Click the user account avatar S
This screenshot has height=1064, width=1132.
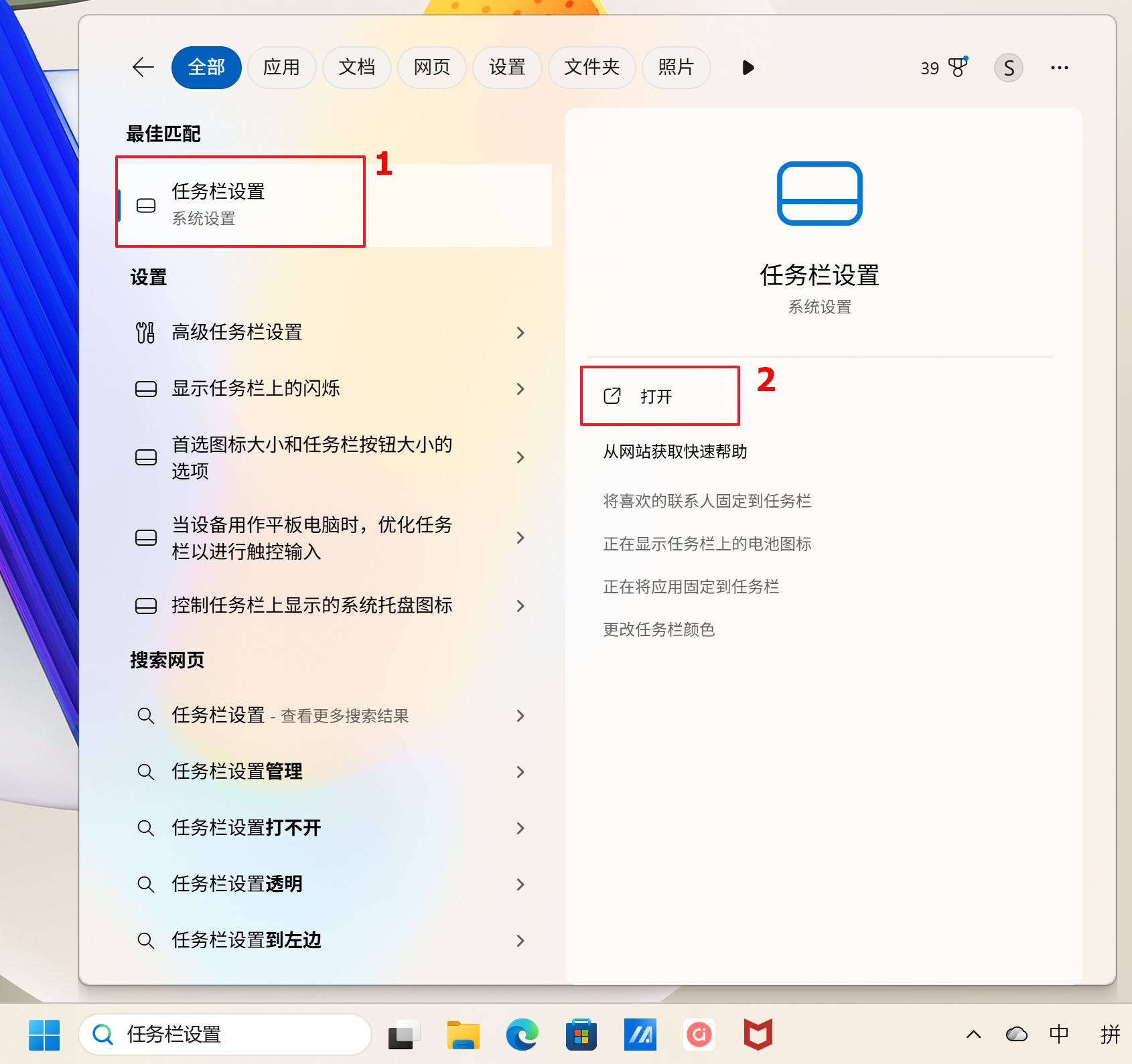1008,68
